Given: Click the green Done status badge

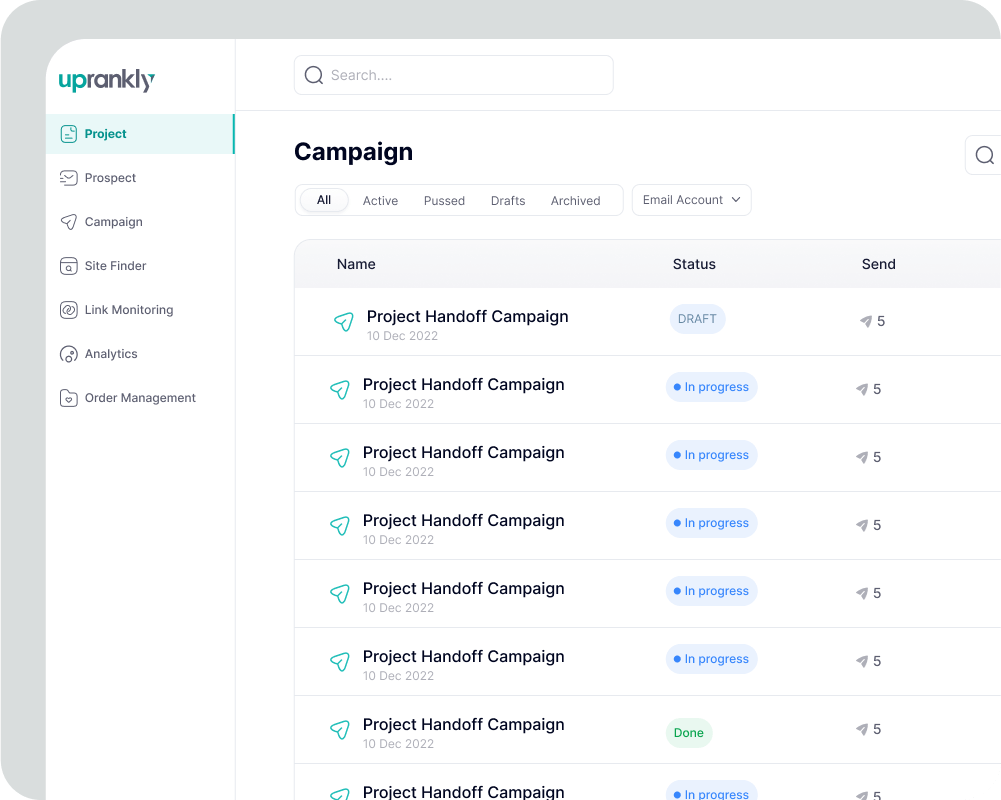Looking at the screenshot, I should click(x=688, y=733).
